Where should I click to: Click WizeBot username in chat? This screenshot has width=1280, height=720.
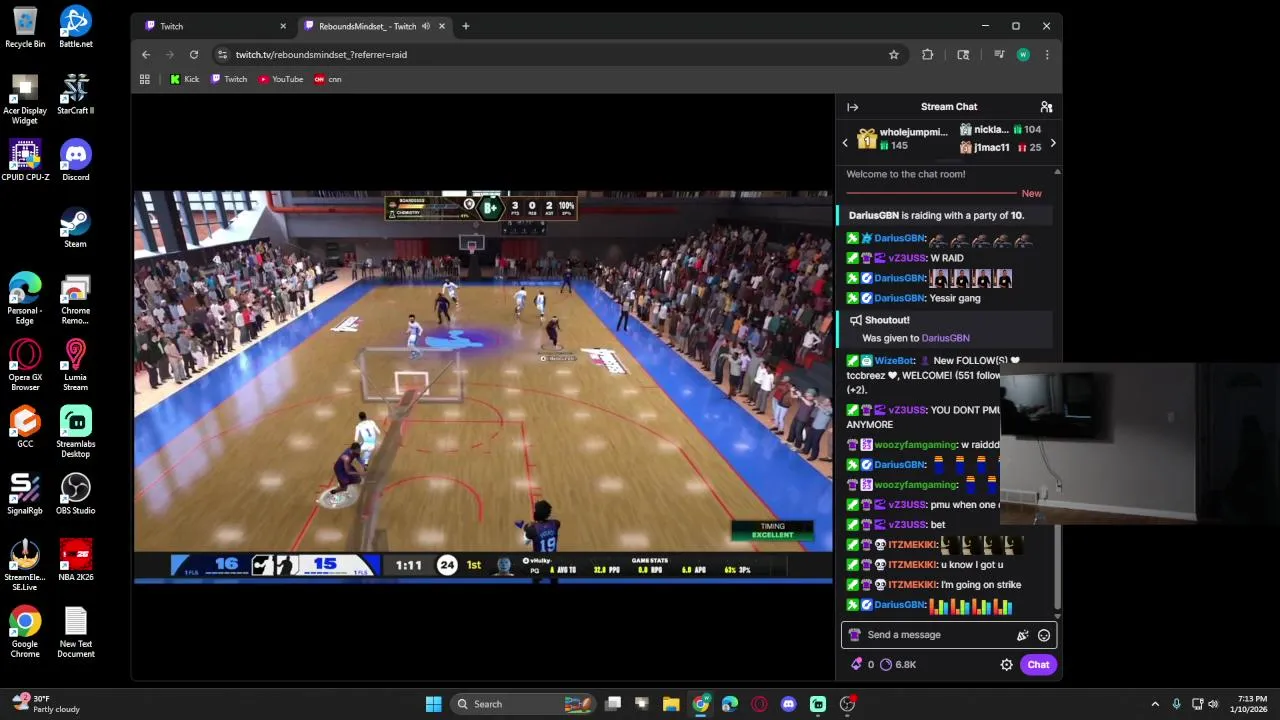(x=894, y=360)
